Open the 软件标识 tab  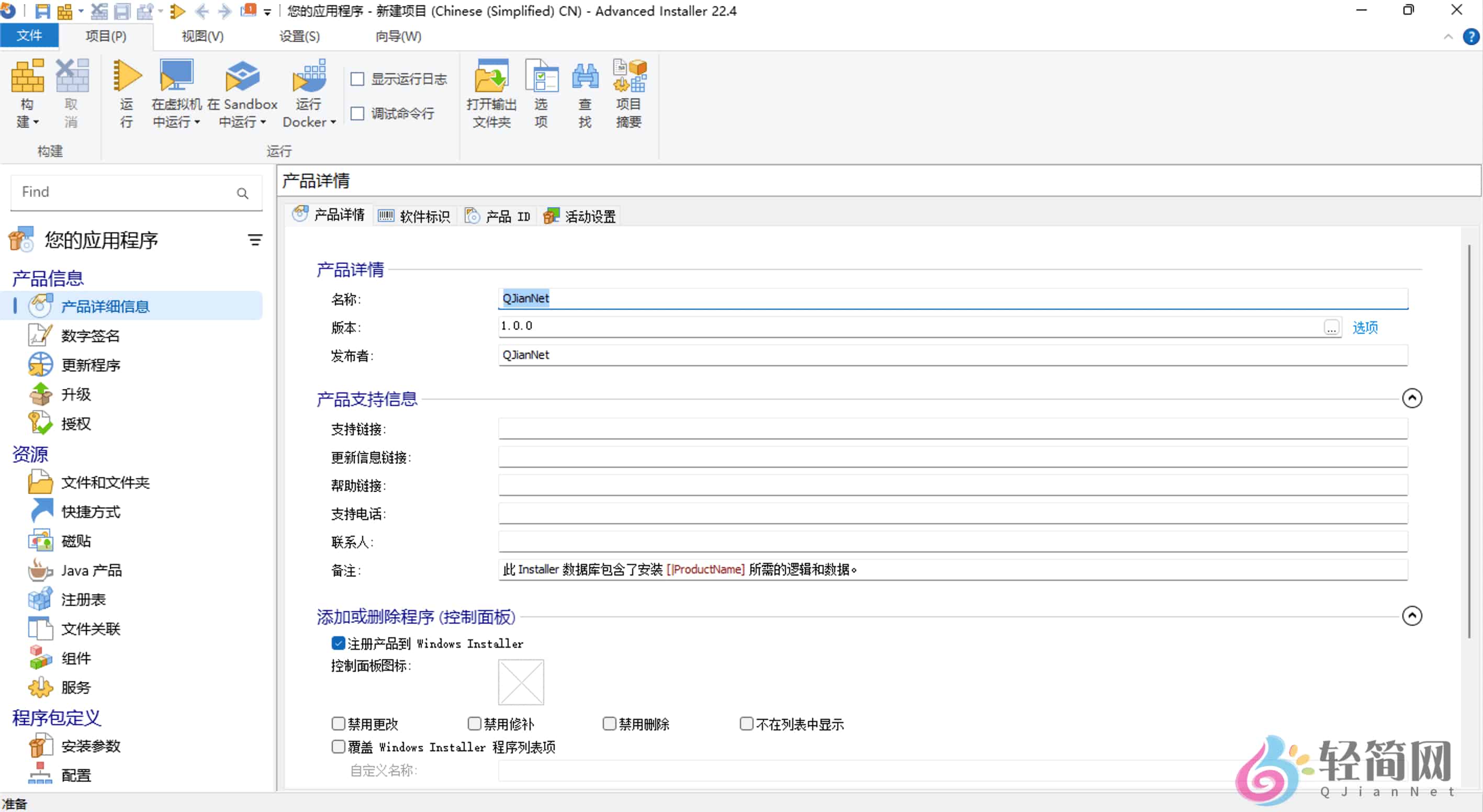click(x=414, y=216)
